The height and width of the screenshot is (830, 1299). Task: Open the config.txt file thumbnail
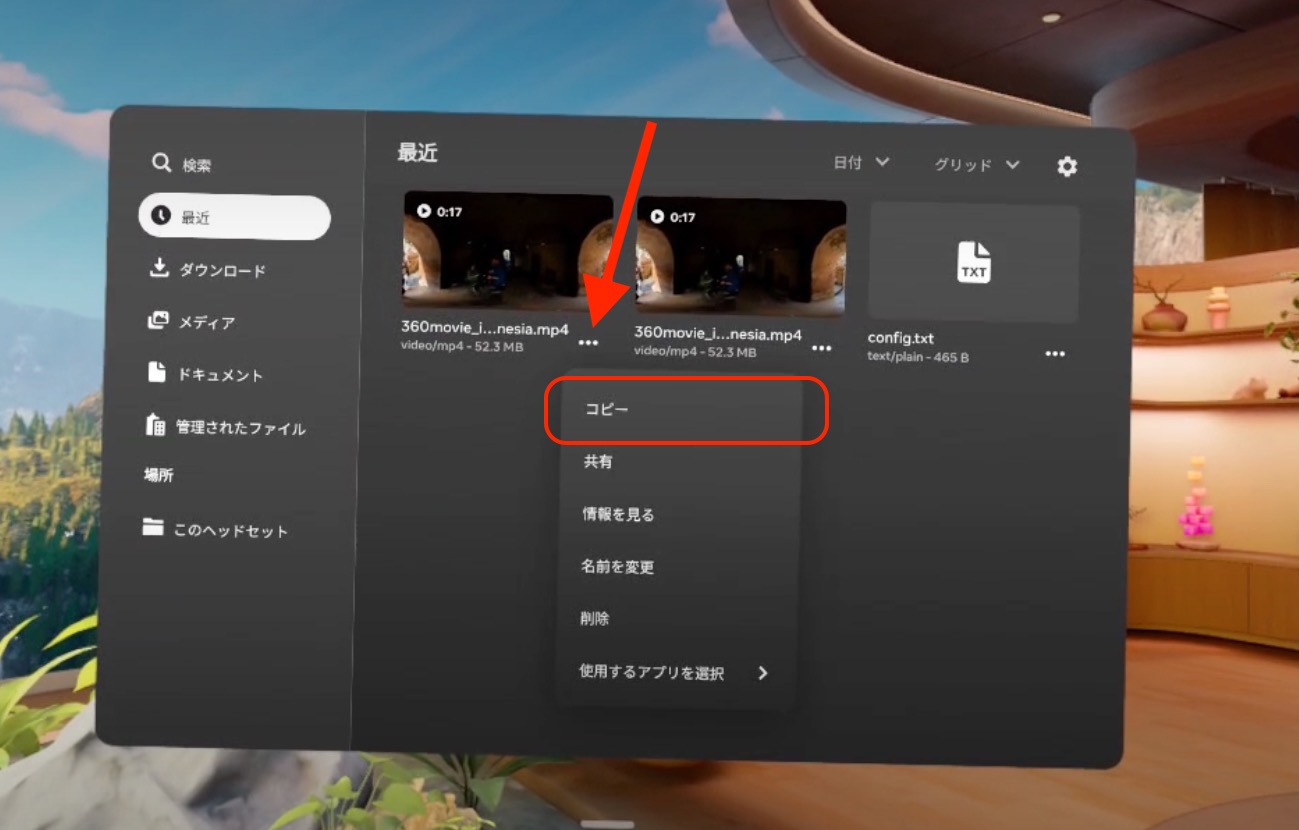point(974,263)
